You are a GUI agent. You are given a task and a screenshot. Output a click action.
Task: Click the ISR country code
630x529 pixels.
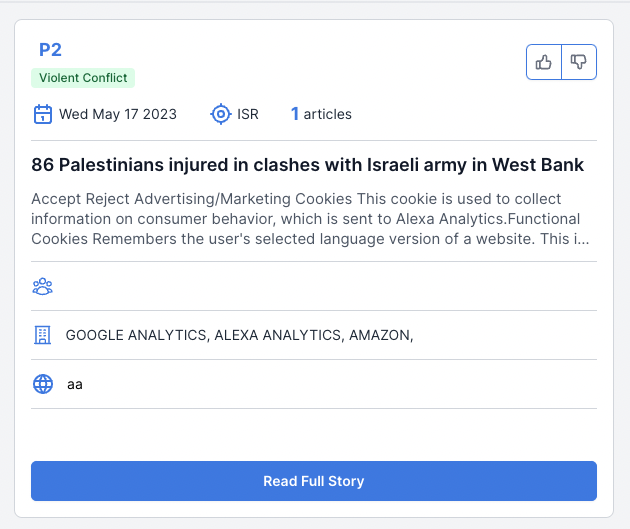pos(248,114)
